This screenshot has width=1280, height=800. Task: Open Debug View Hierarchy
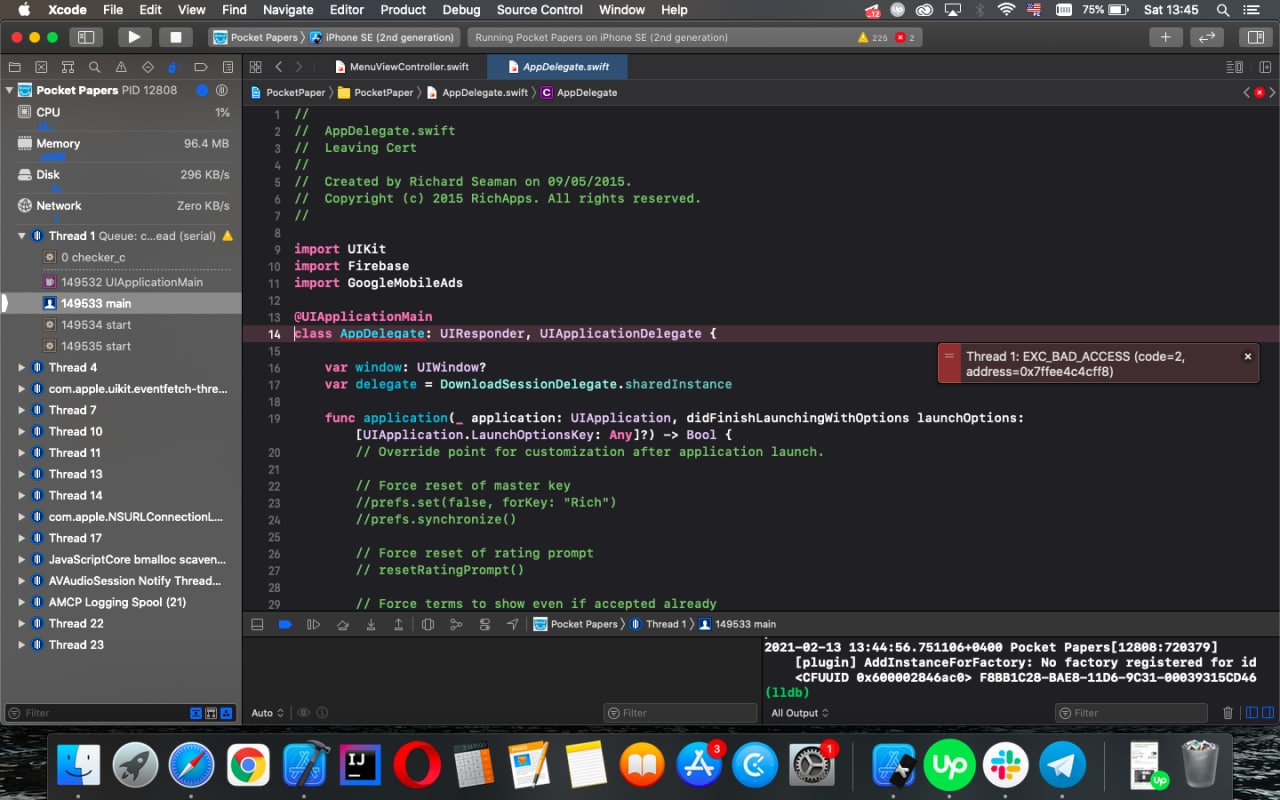click(428, 624)
